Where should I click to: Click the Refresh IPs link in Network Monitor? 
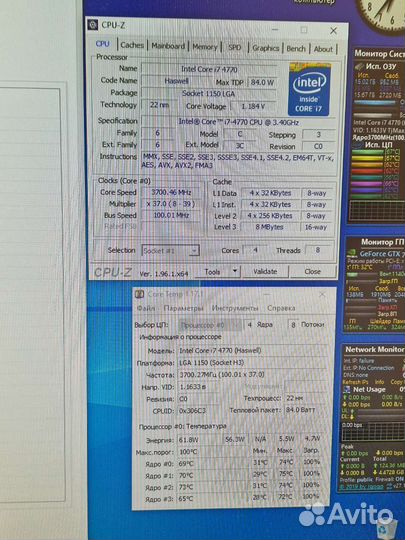coord(357,382)
